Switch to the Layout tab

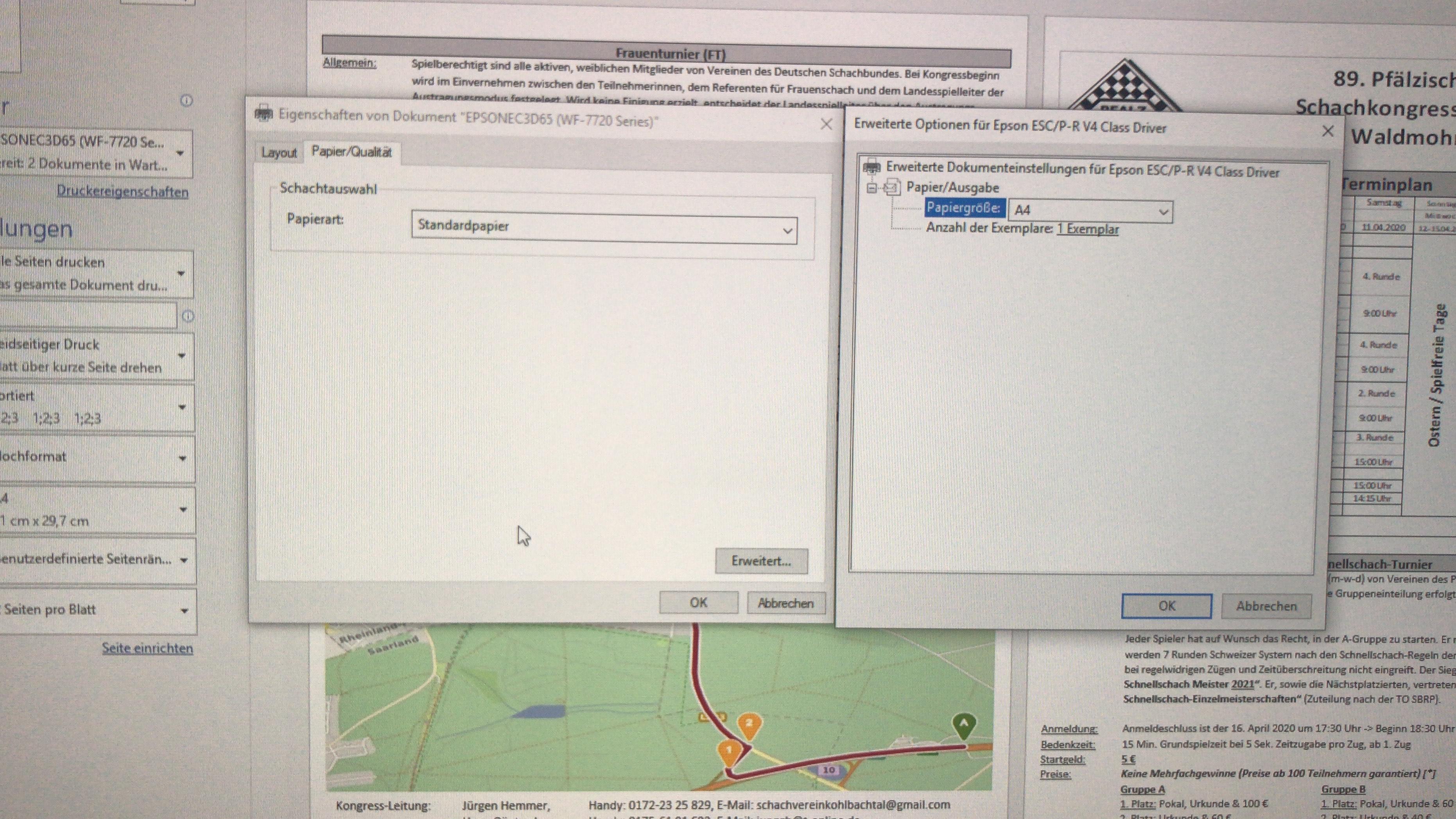click(x=279, y=152)
